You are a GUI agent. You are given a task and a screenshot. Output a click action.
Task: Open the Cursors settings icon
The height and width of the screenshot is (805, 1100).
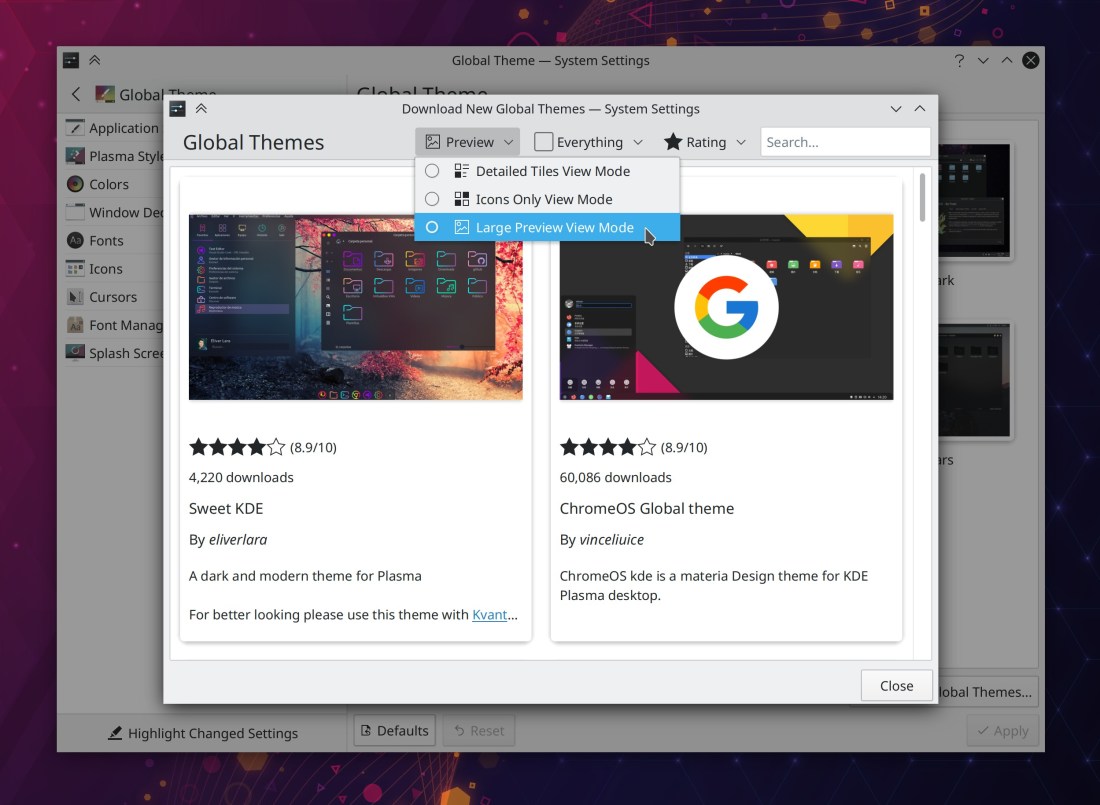(x=75, y=297)
